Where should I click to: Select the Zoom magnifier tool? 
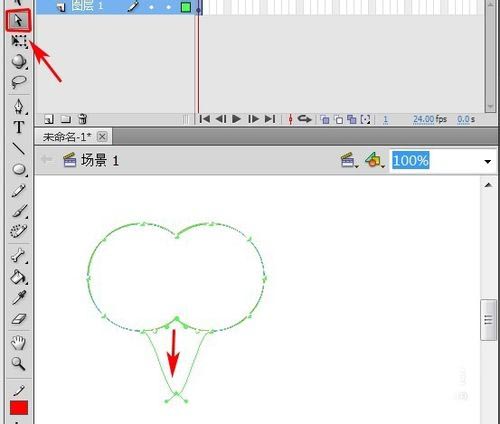click(18, 363)
